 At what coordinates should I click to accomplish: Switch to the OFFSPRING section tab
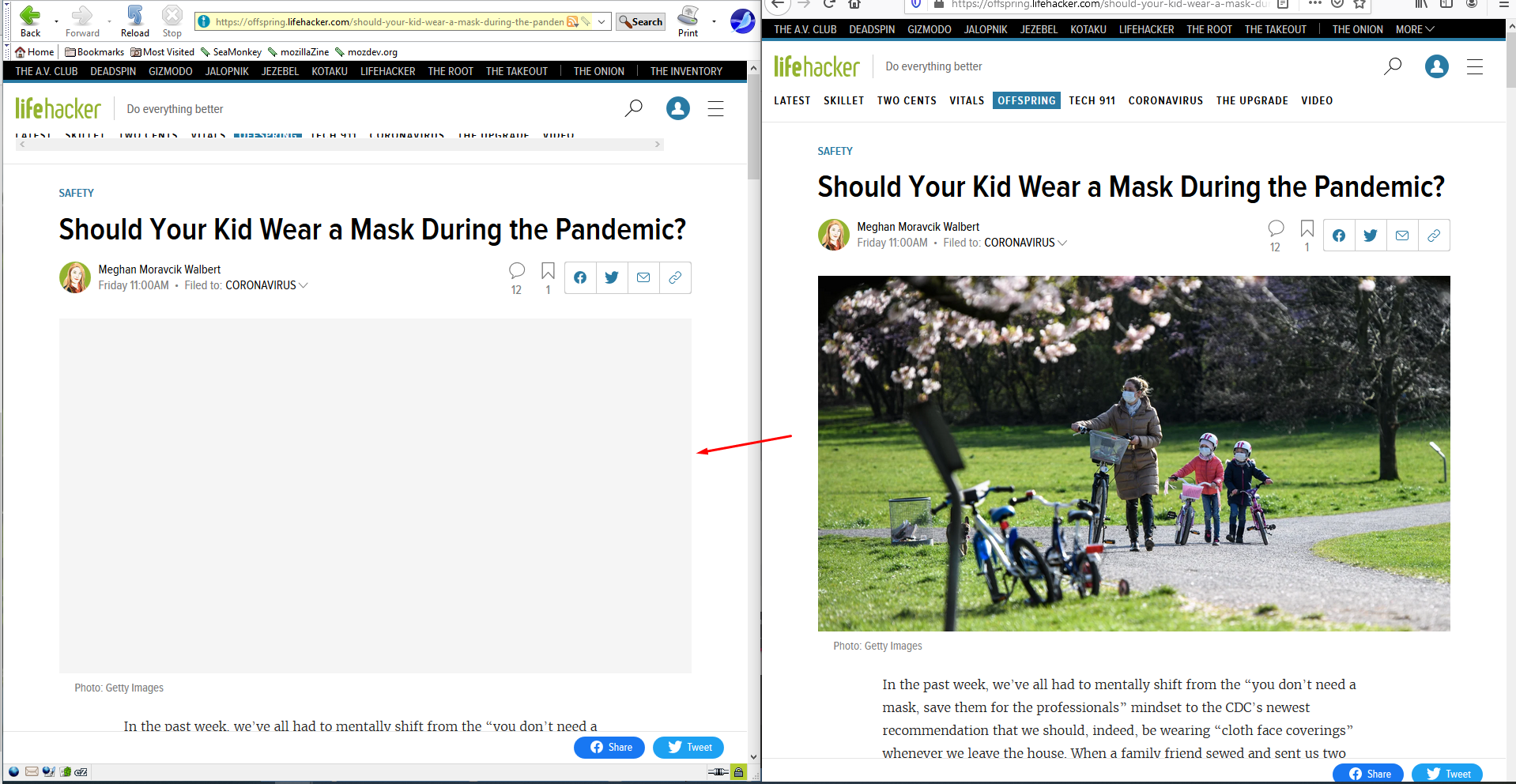pos(1026,100)
